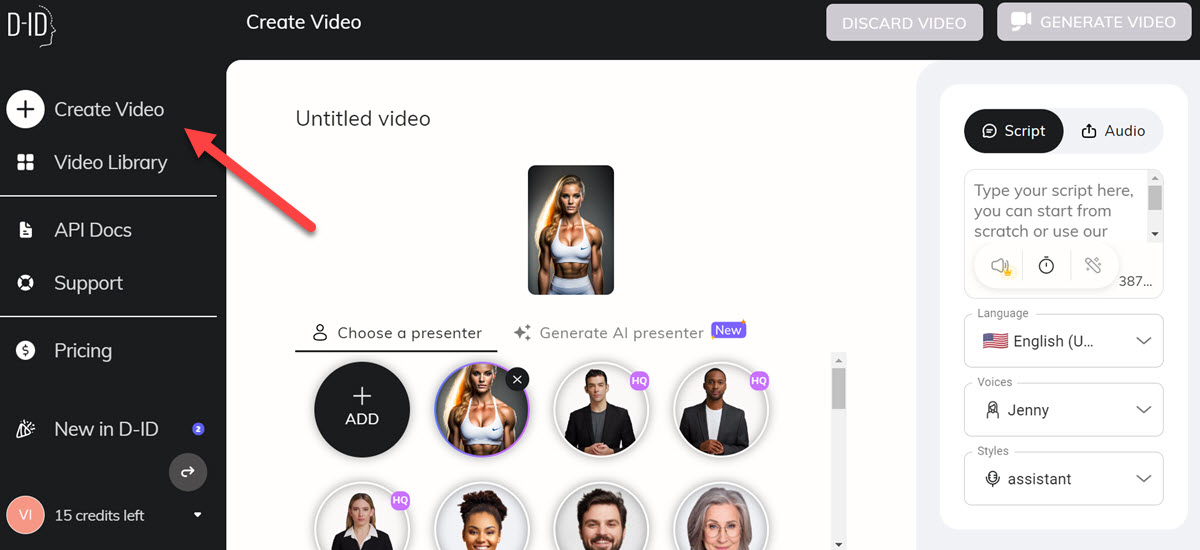1200x550 pixels.
Task: Click the presenter list scroll down arrow
Action: click(x=839, y=543)
